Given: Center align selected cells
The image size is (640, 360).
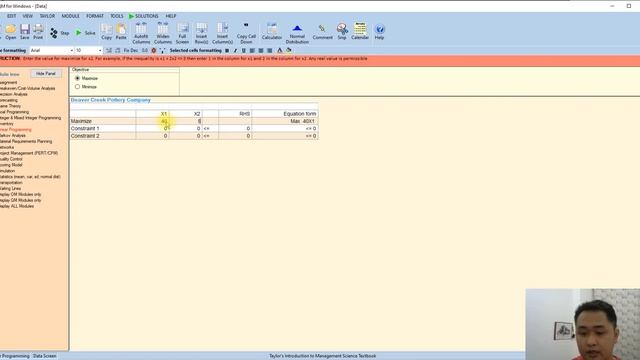Looking at the screenshot, I should 261,51.
